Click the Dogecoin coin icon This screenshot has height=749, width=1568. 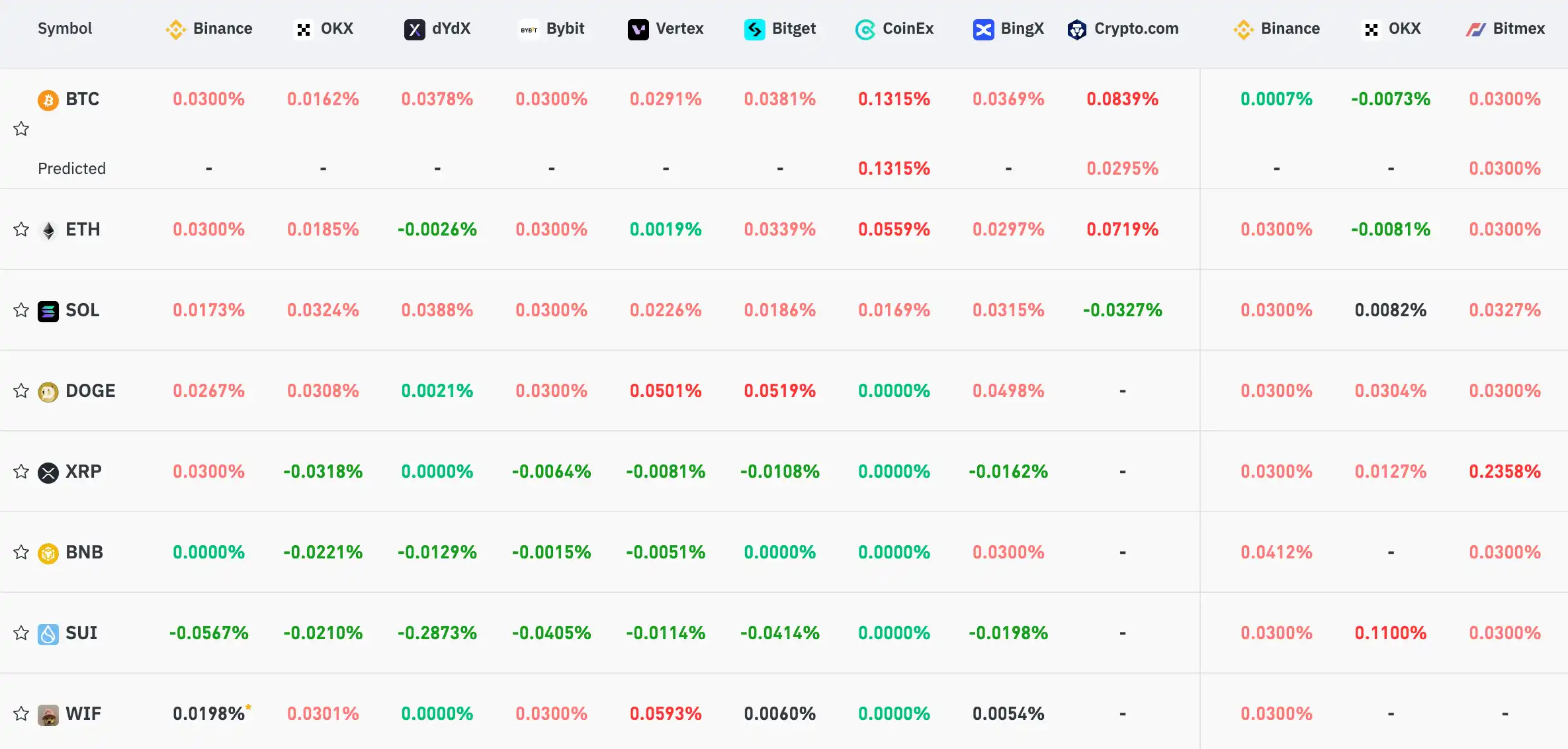point(48,392)
